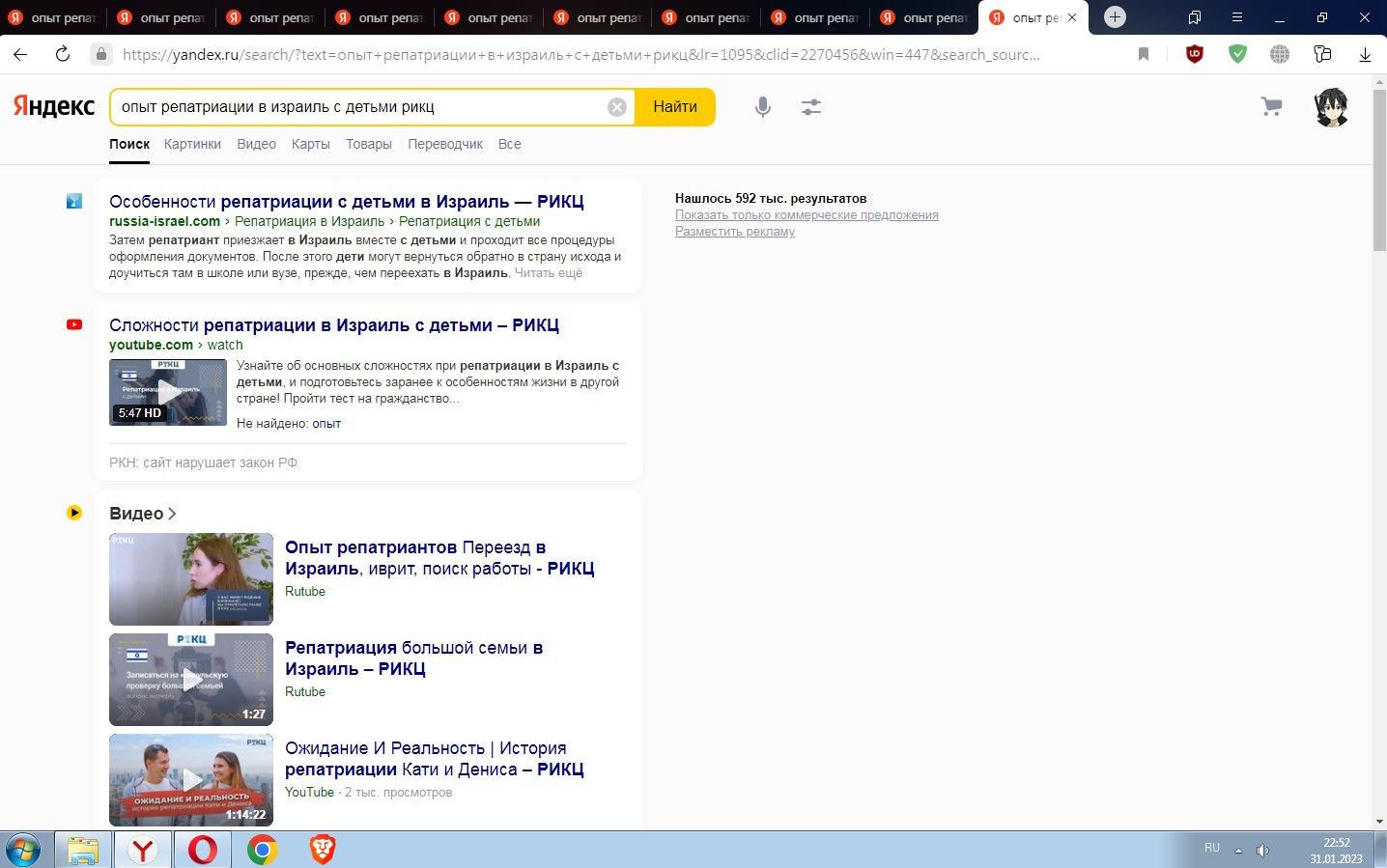Switch to the Карты tab
Image resolution: width=1387 pixels, height=868 pixels.
click(311, 144)
